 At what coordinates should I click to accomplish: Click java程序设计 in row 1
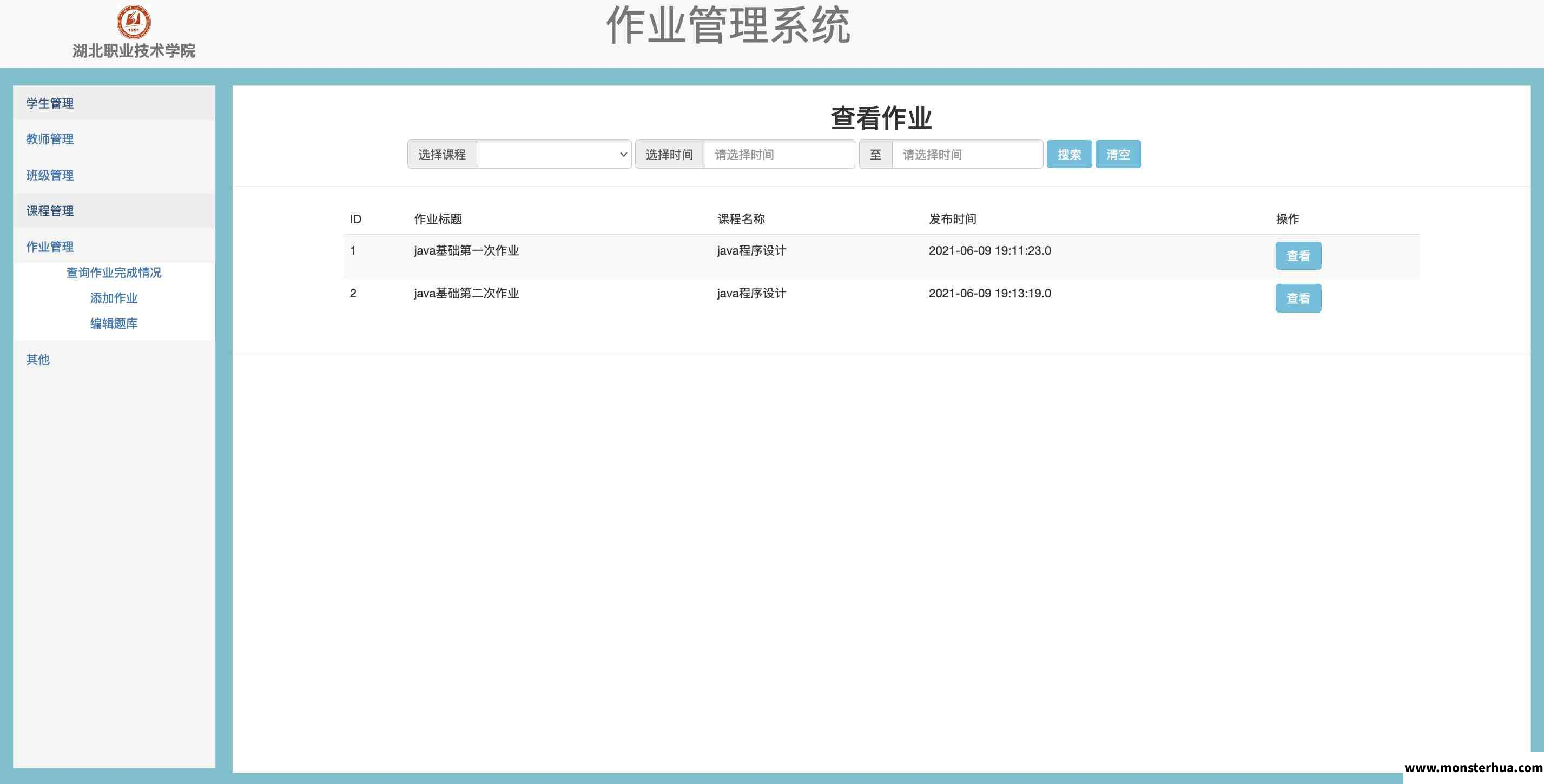point(751,251)
